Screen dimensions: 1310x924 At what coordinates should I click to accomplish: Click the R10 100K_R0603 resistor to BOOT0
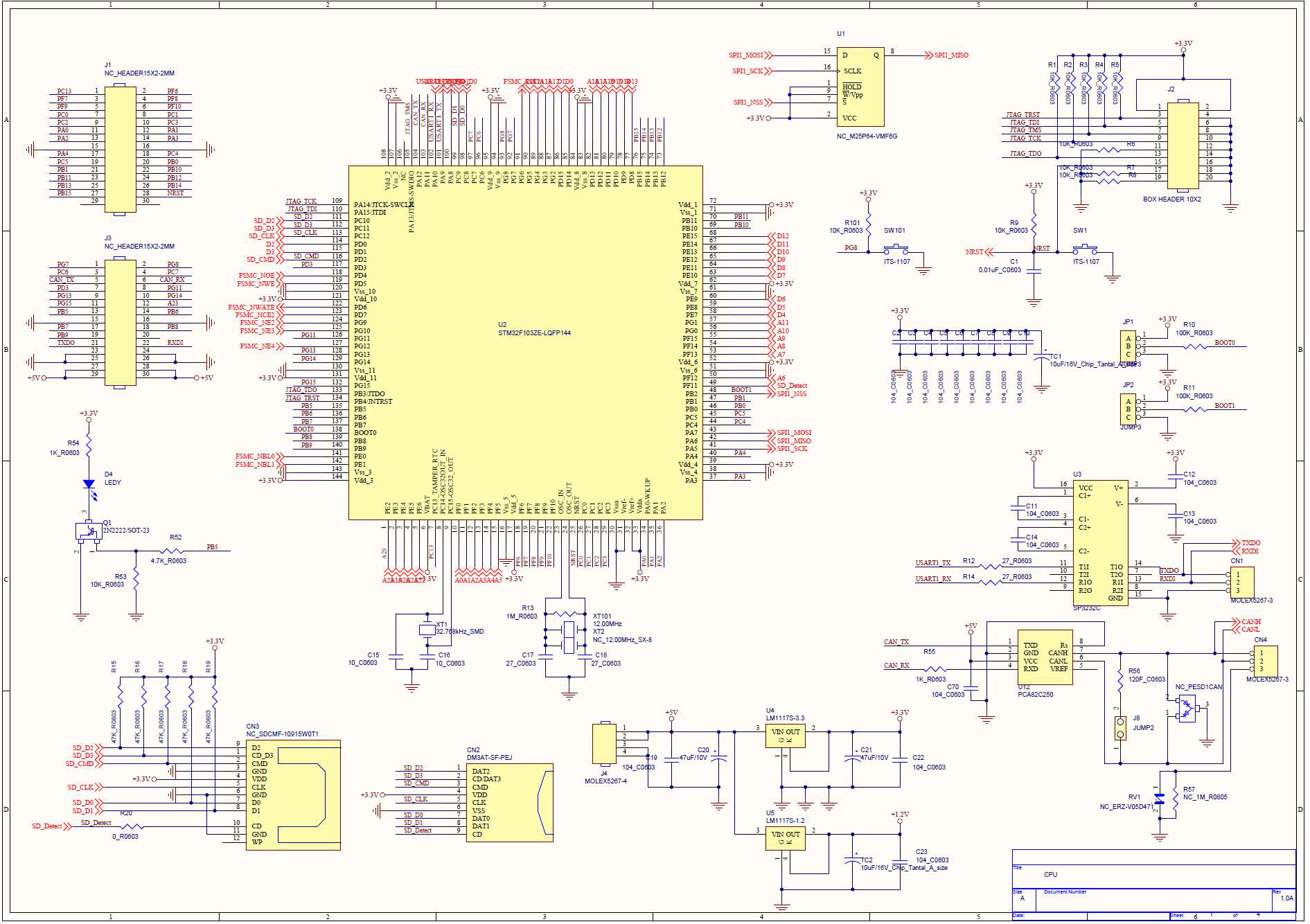point(1194,346)
